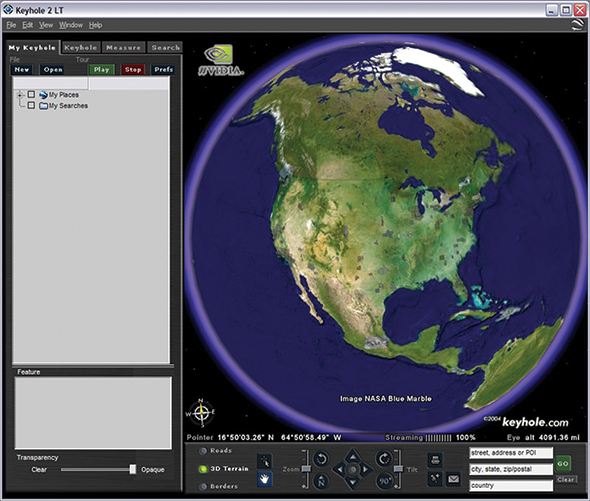Image resolution: width=590 pixels, height=501 pixels.
Task: Select the hand pan tool
Action: point(265,479)
